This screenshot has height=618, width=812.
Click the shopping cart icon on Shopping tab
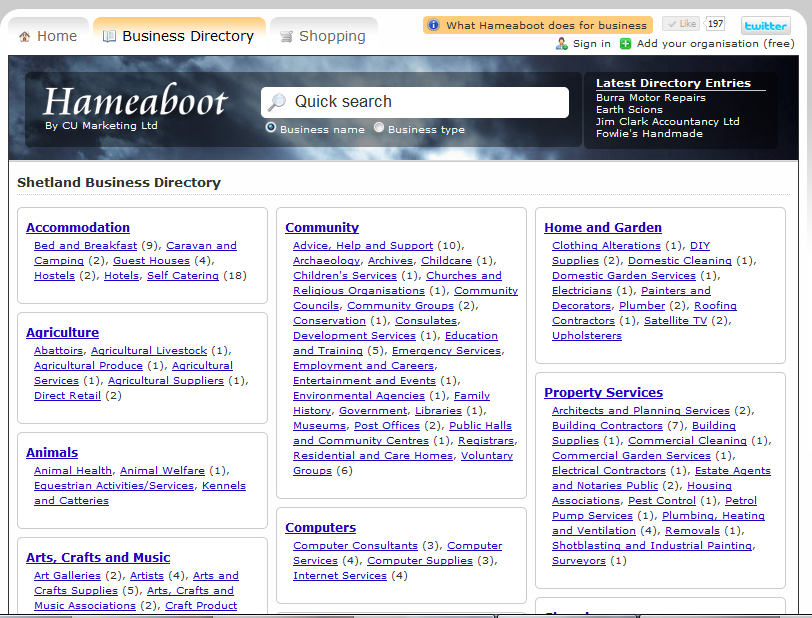click(286, 37)
